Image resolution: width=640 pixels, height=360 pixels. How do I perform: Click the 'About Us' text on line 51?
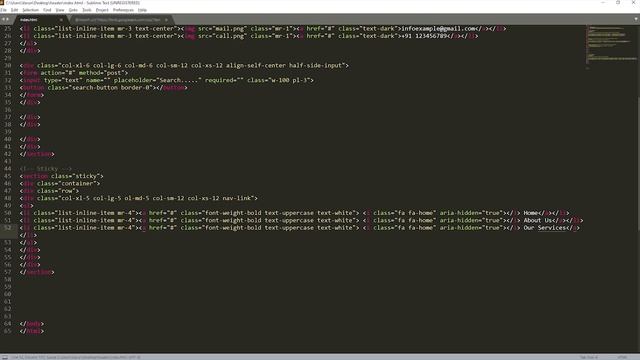pos(538,220)
